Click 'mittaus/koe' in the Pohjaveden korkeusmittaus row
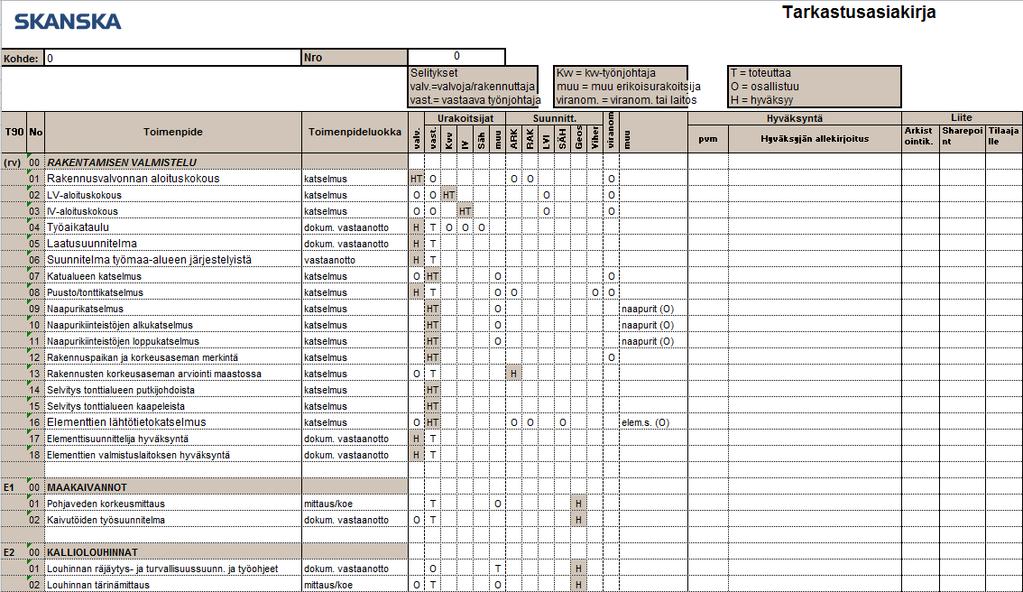This screenshot has height=592, width=1023. coord(328,504)
